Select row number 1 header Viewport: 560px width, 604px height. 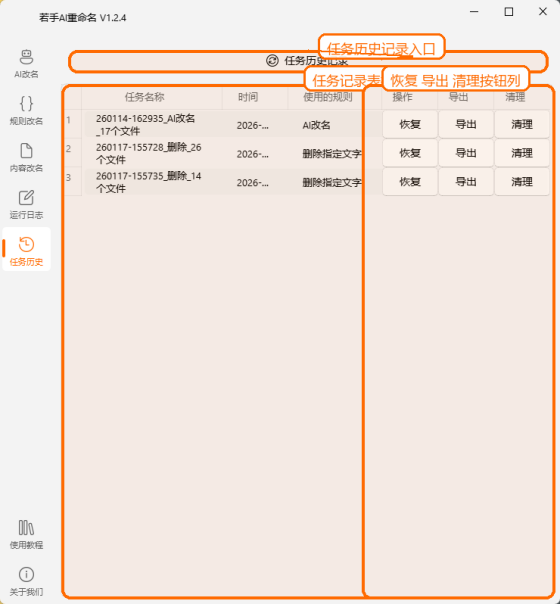tap(72, 124)
